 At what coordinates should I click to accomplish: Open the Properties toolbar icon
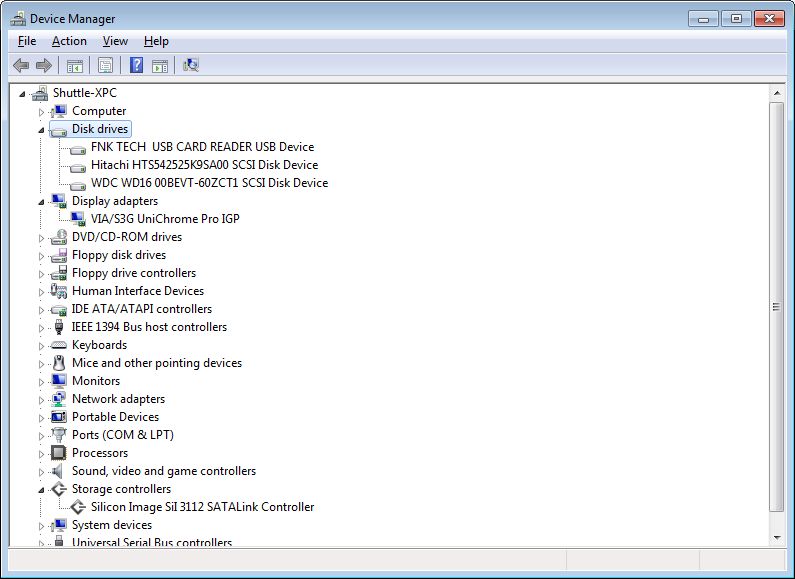click(x=105, y=65)
